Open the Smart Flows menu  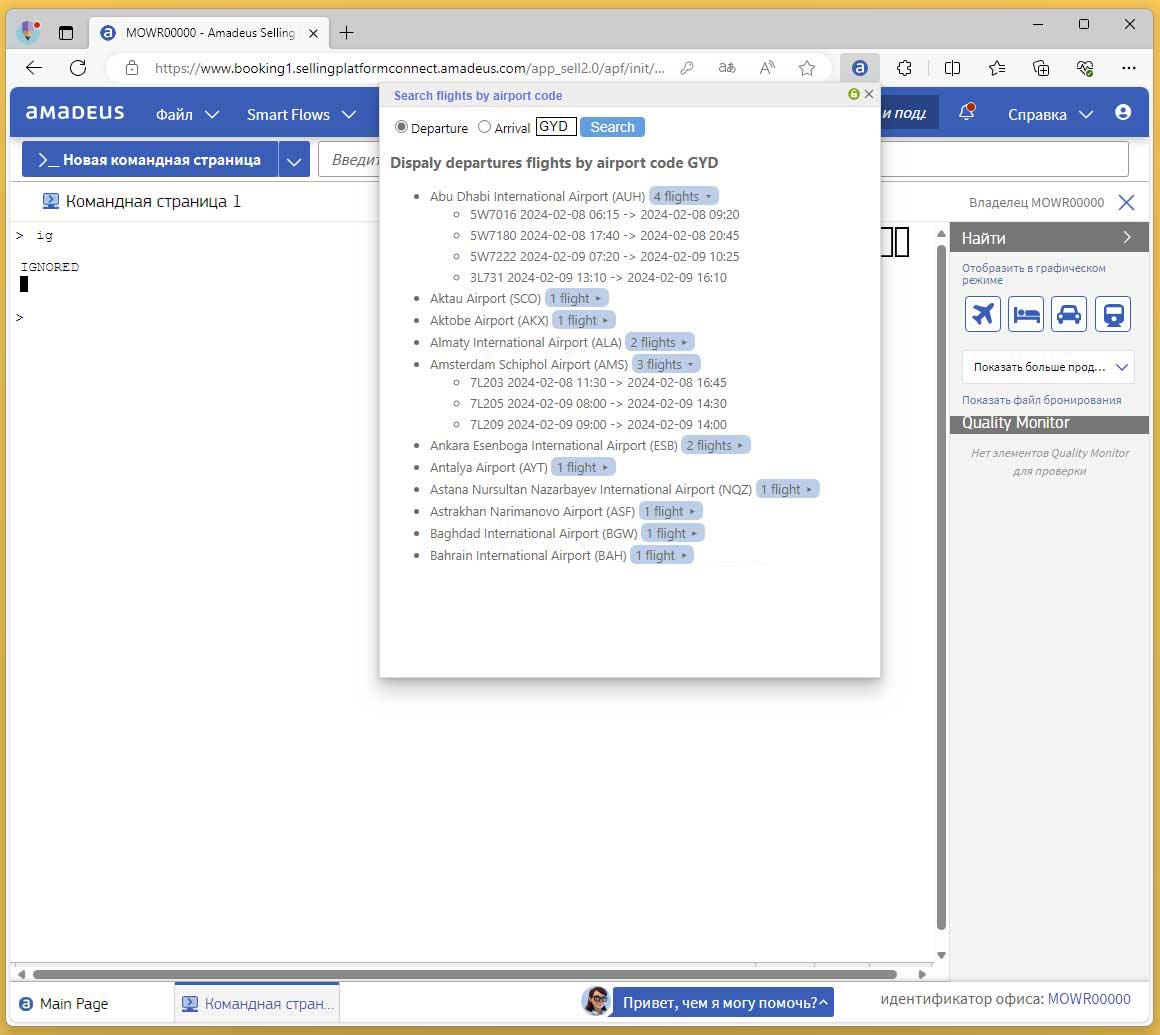(301, 115)
